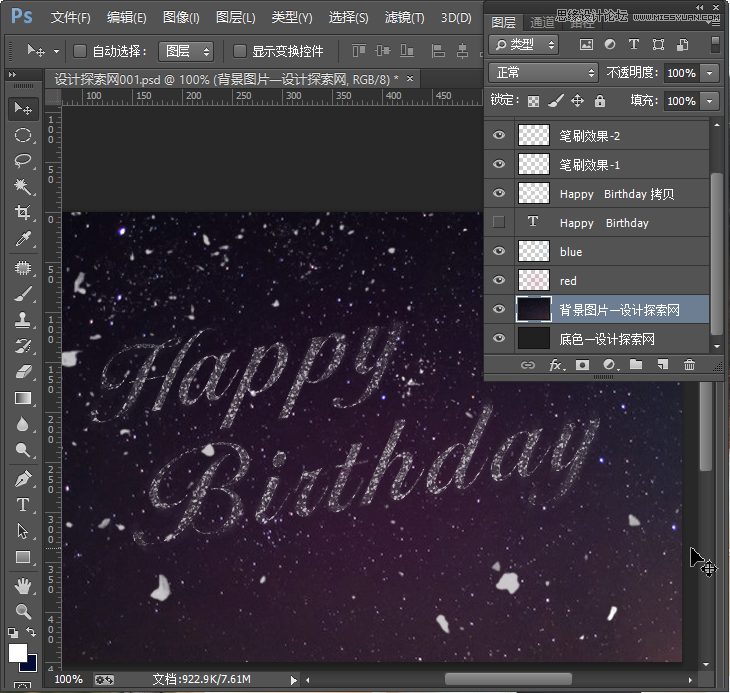
Task: Select the Pen tool
Action: click(x=22, y=479)
